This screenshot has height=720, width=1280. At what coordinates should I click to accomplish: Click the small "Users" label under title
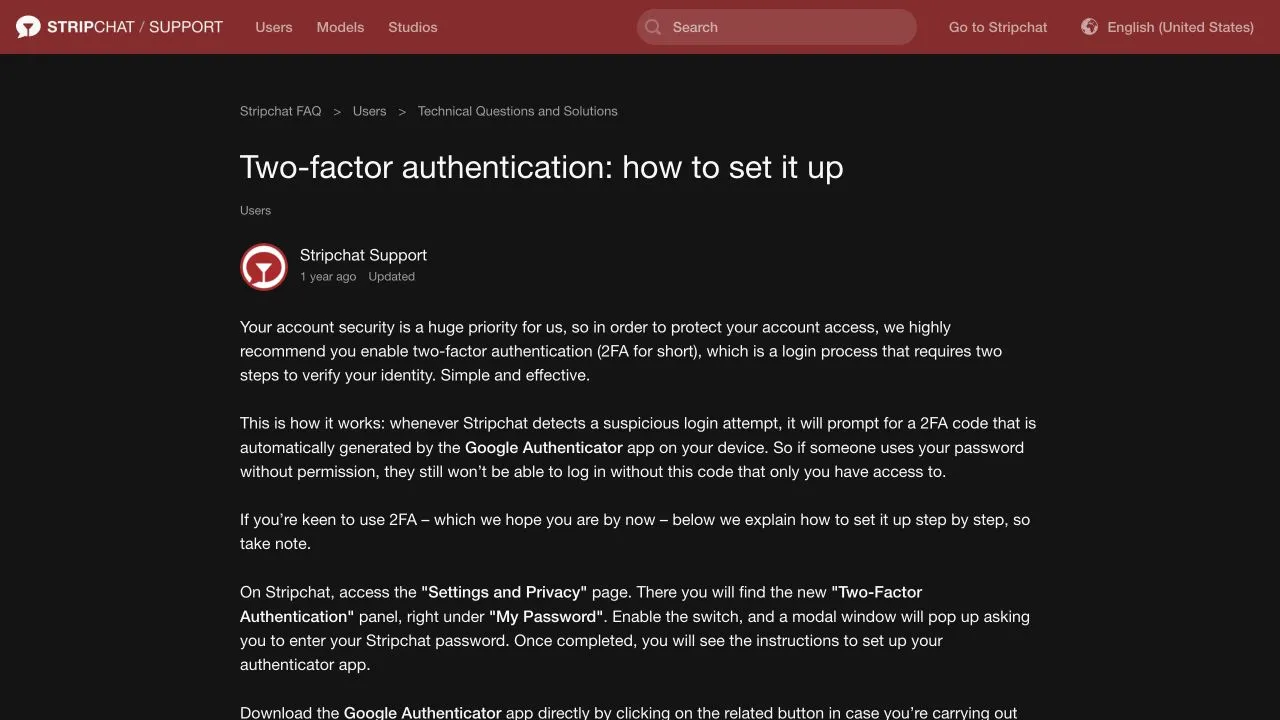tap(255, 210)
